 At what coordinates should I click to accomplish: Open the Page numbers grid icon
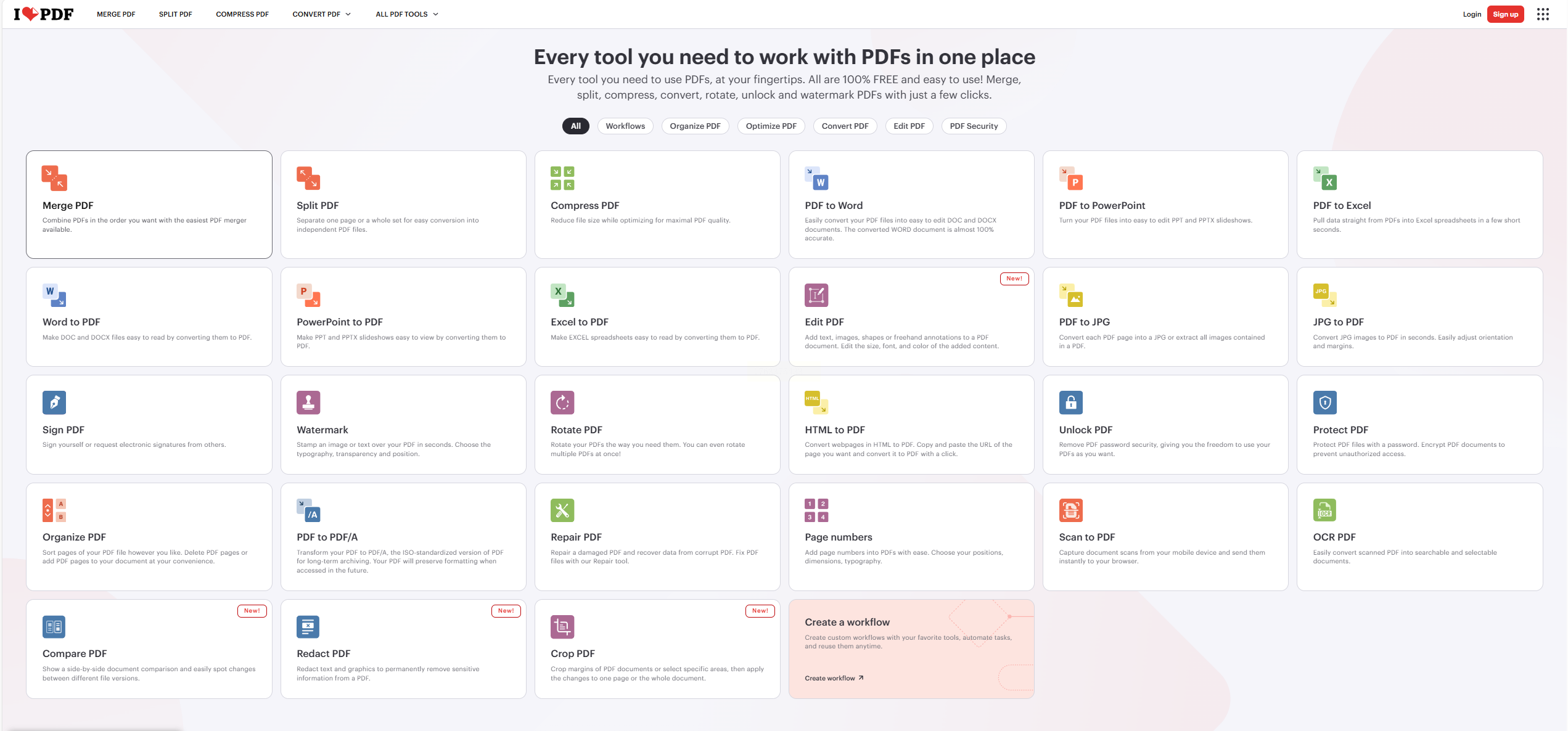[x=816, y=510]
